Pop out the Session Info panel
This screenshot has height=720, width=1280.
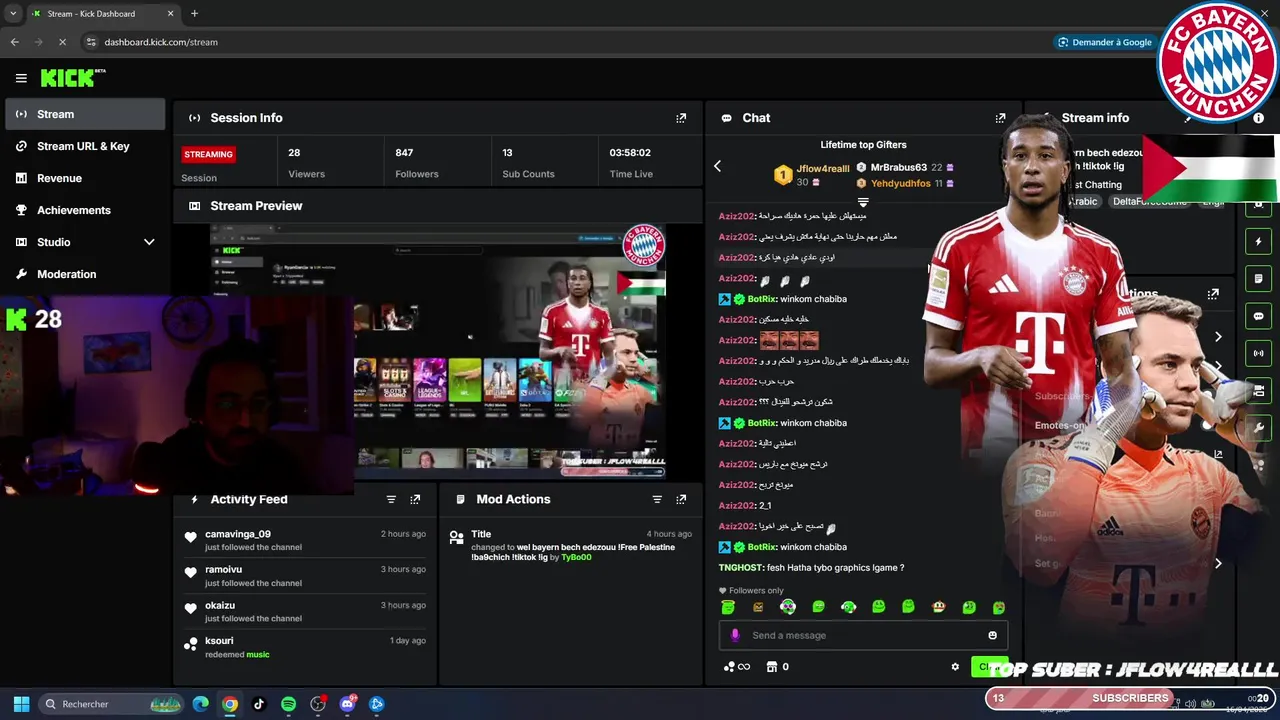click(x=681, y=118)
